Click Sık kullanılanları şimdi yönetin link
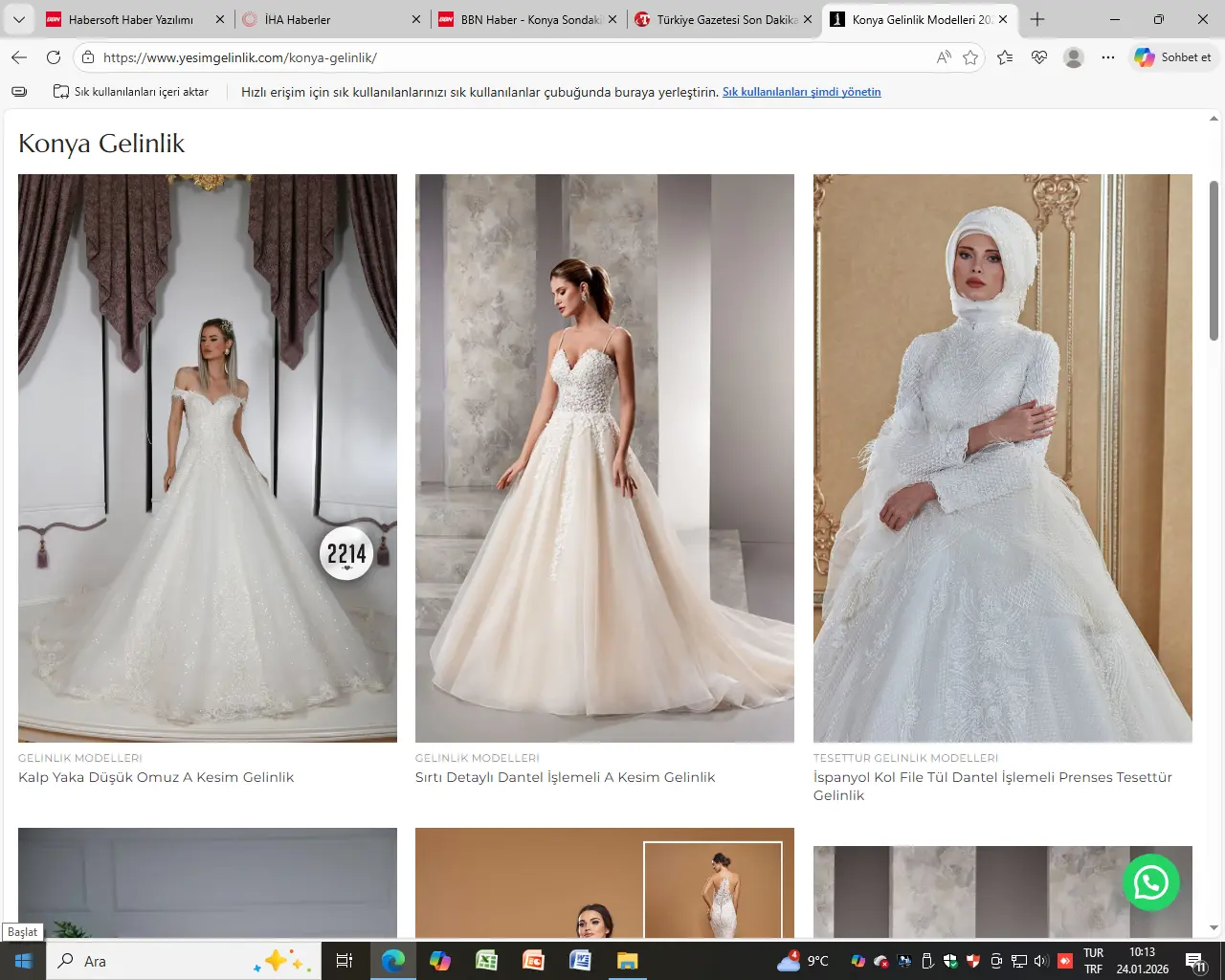Screen dimensions: 1225x980 (x=801, y=92)
